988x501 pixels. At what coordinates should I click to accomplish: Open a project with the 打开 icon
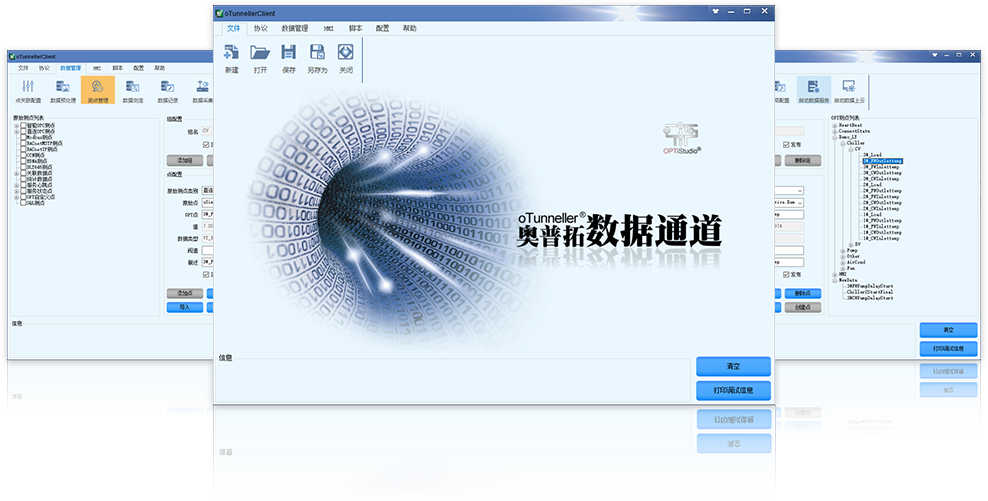click(260, 52)
